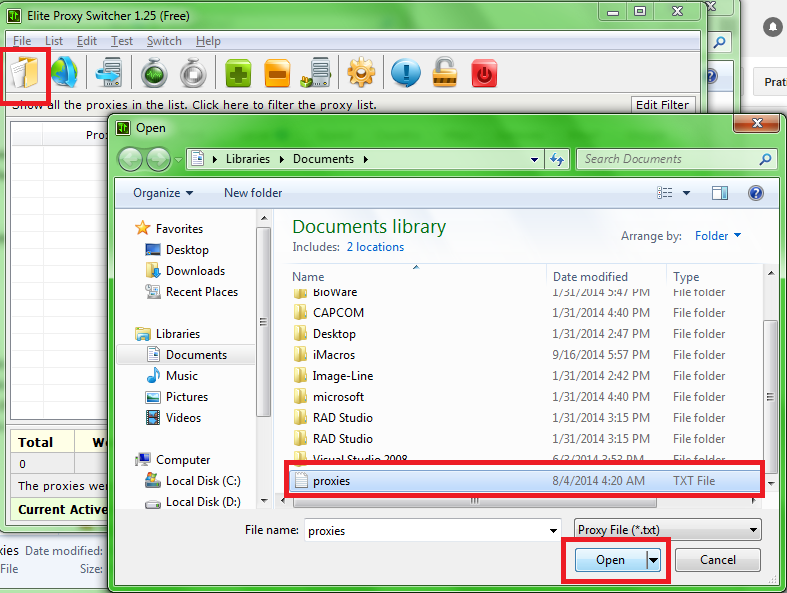Click the blue help icon in Open dialog
Viewport: 787px width, 593px height.
755,193
